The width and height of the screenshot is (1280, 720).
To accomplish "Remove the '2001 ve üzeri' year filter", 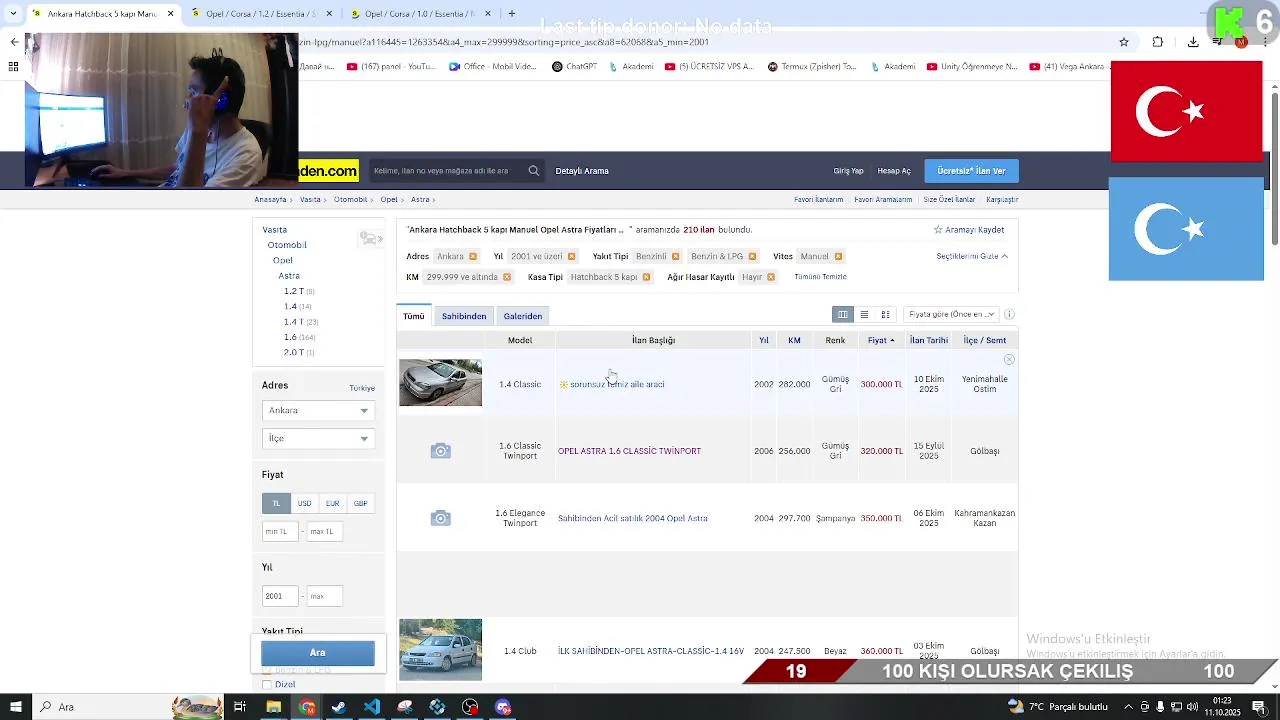I will [572, 256].
